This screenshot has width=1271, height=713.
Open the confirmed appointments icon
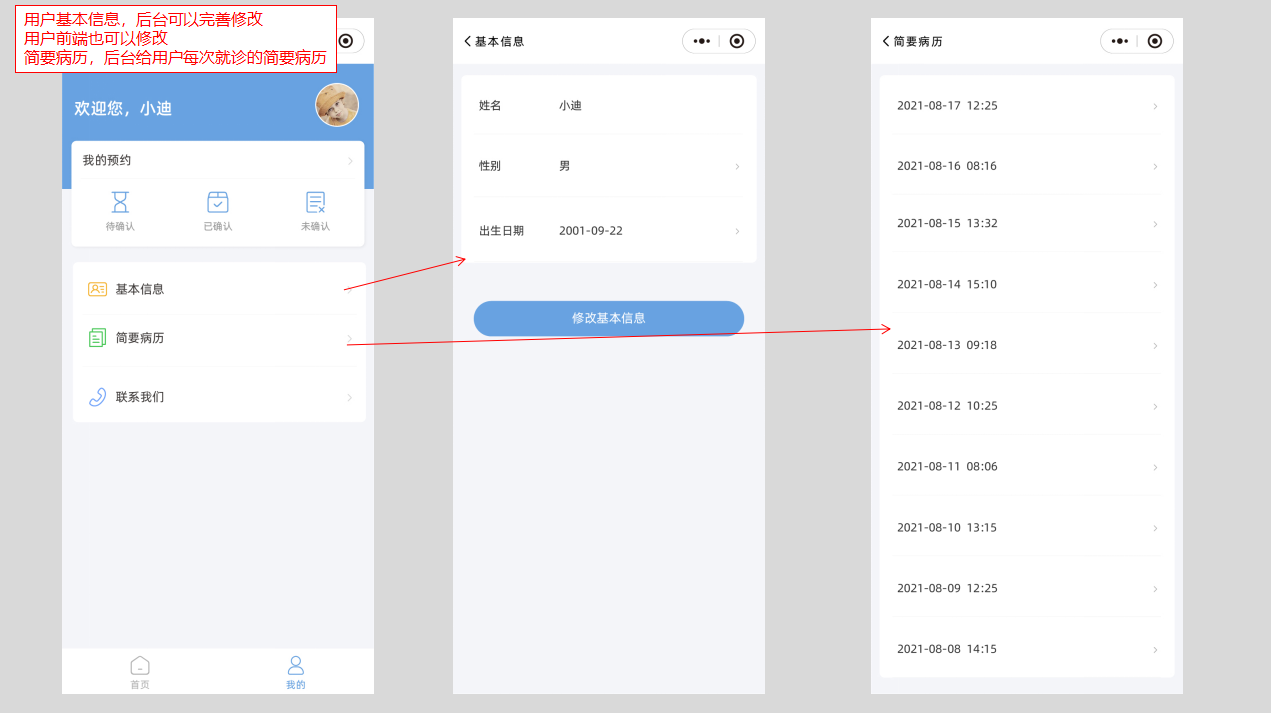(x=217, y=203)
